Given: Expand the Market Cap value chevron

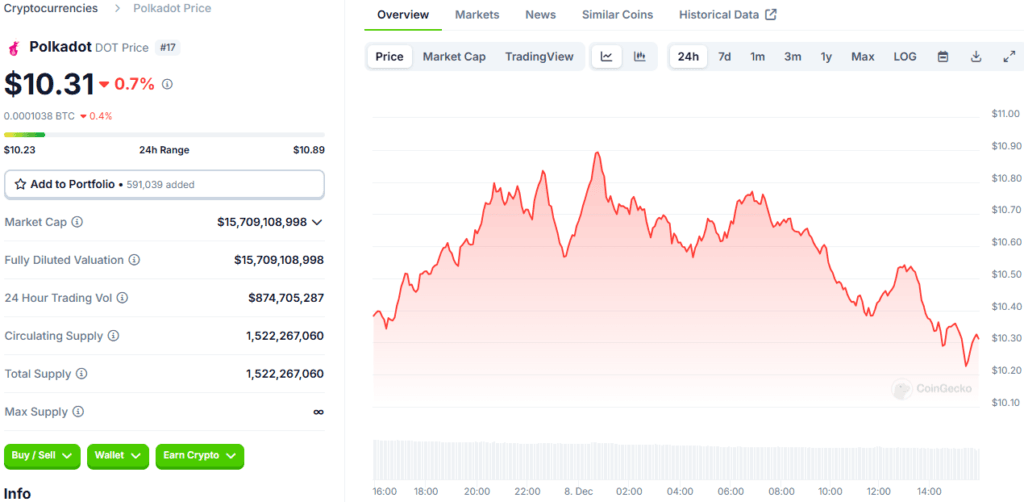Looking at the screenshot, I should point(317,222).
